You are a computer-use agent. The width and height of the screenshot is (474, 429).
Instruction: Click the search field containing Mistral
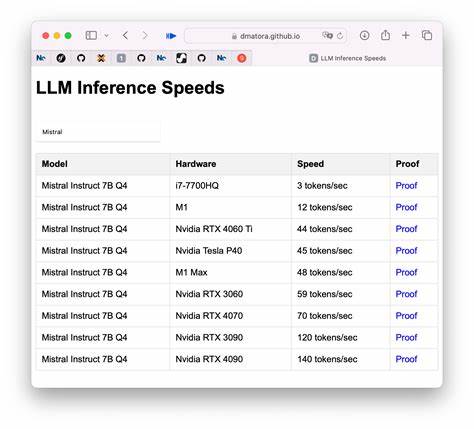pos(98,132)
